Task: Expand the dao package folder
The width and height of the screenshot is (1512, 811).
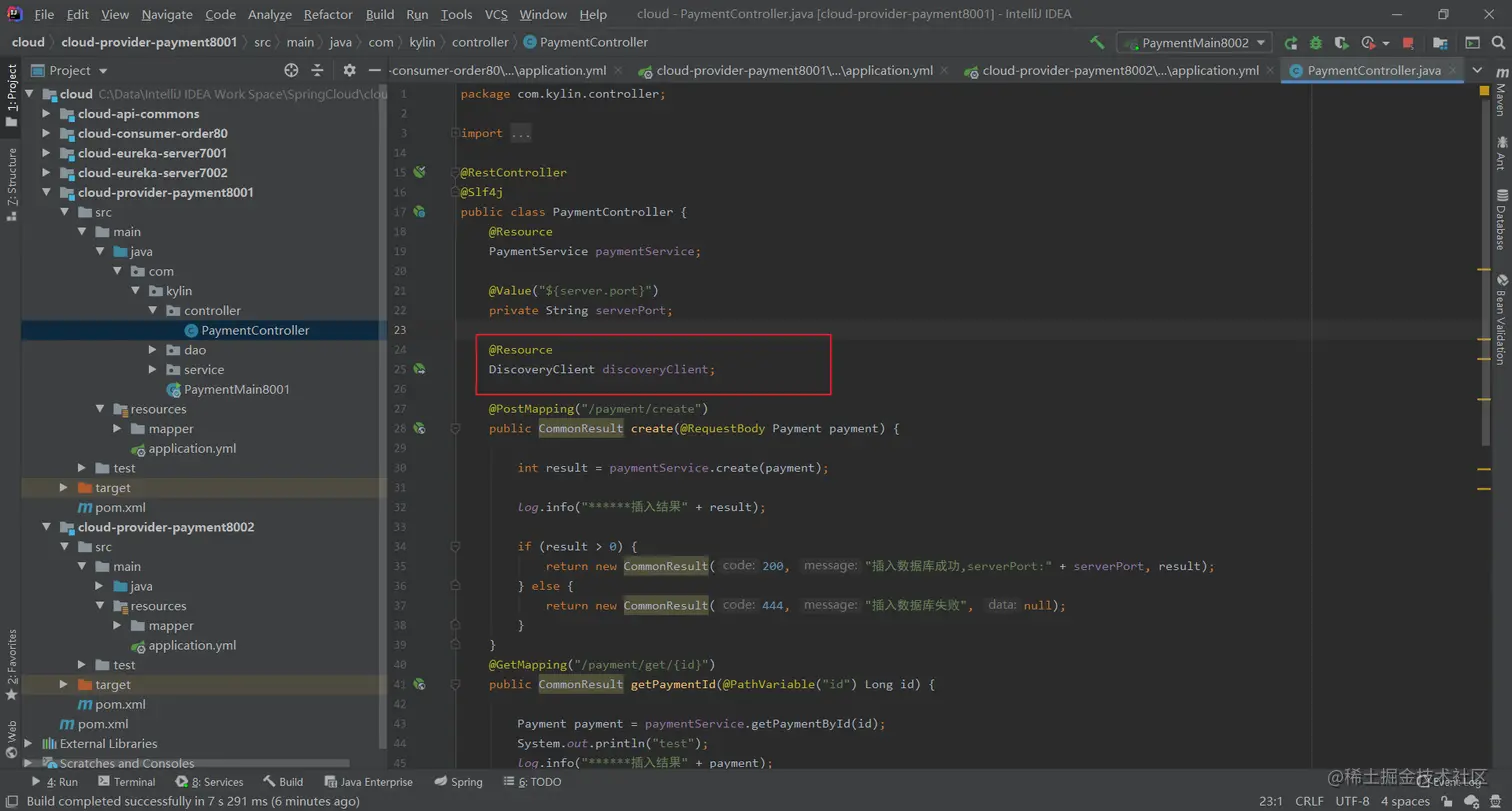Action: pyautogui.click(x=152, y=350)
